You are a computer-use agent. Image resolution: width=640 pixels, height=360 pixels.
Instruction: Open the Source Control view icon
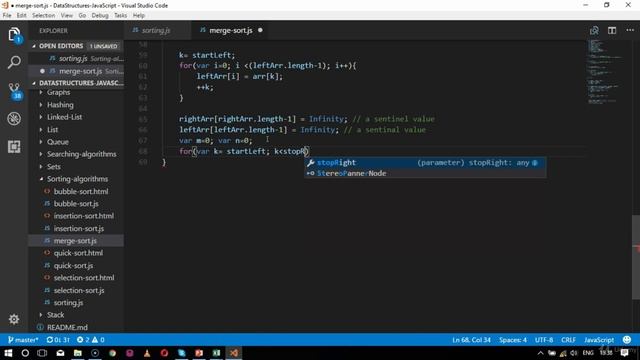point(14,91)
